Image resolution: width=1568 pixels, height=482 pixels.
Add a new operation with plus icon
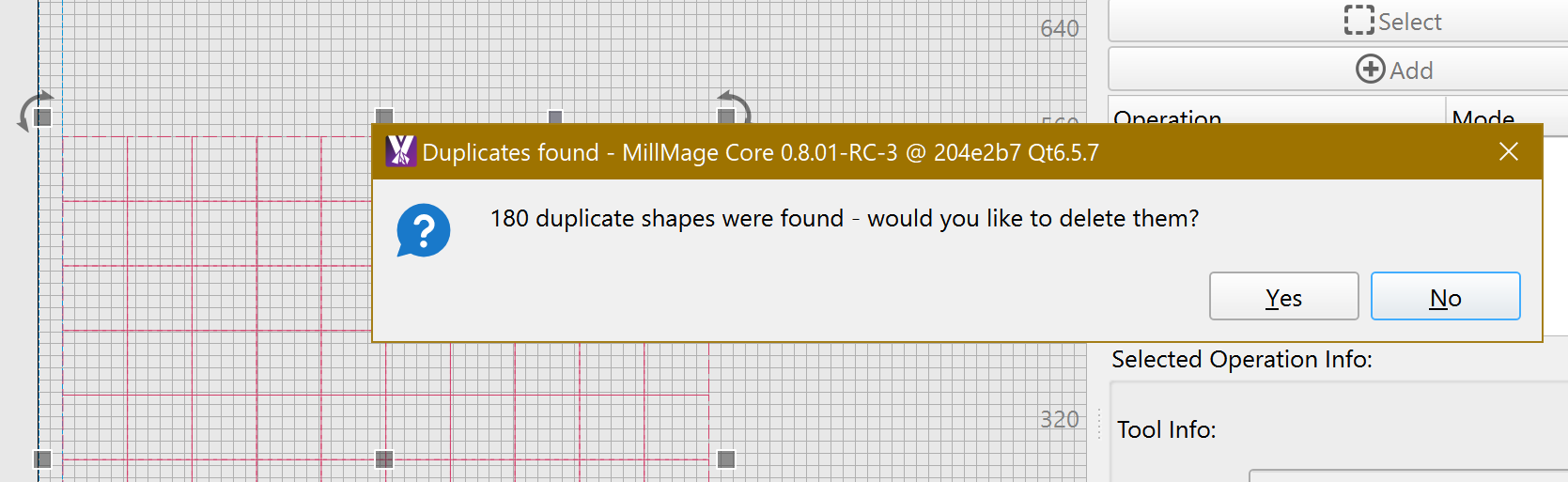pyautogui.click(x=1393, y=70)
